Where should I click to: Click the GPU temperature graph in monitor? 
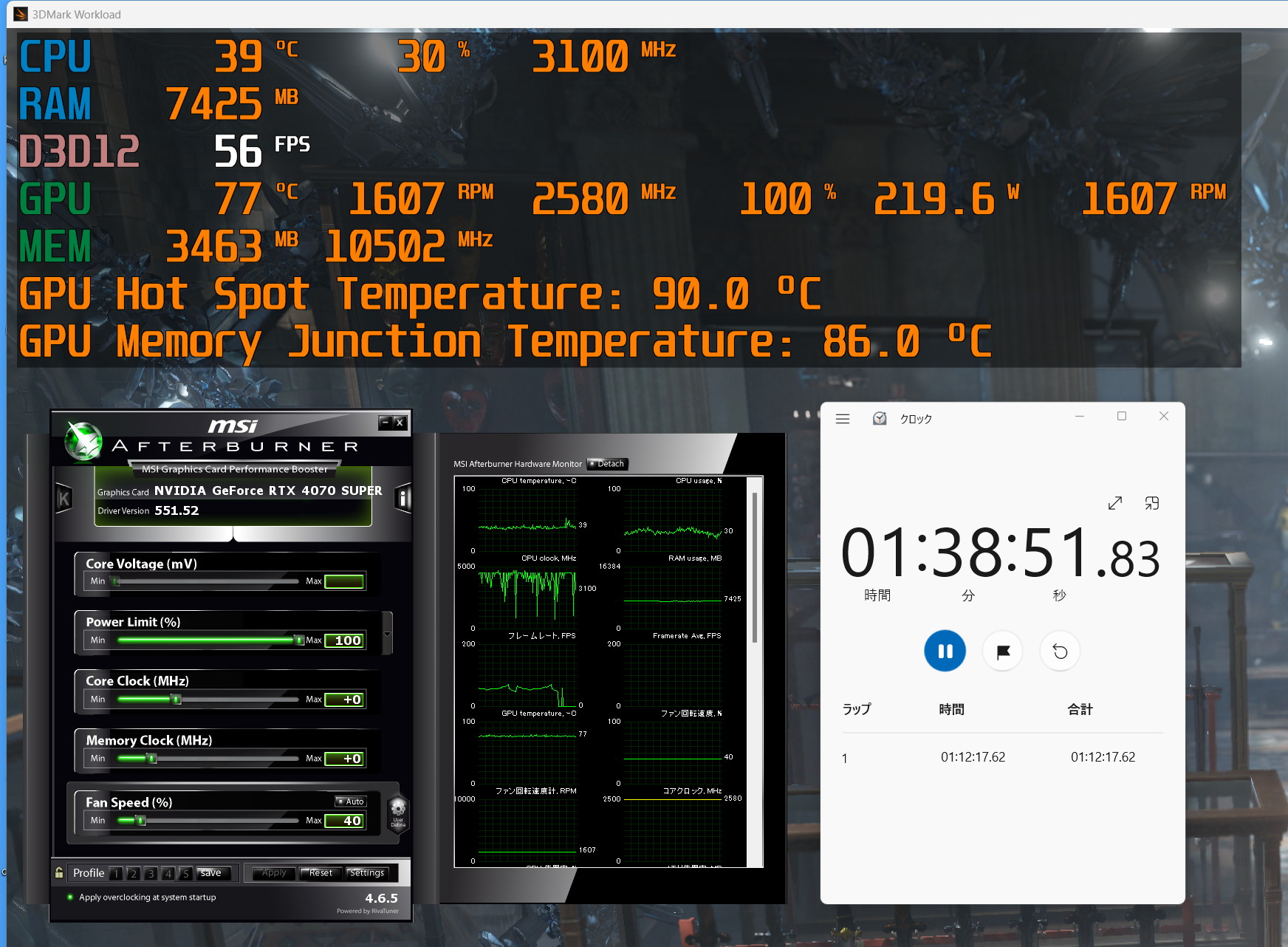point(527,752)
